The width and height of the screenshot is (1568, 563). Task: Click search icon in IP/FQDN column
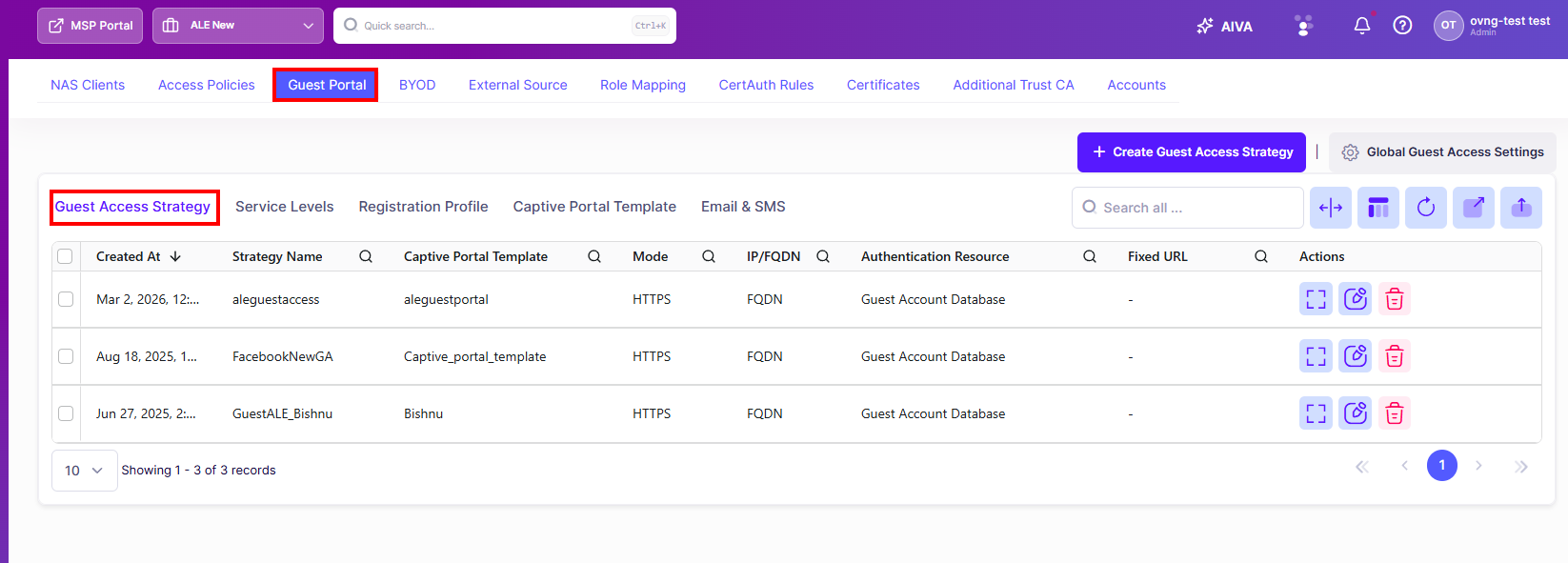point(823,256)
